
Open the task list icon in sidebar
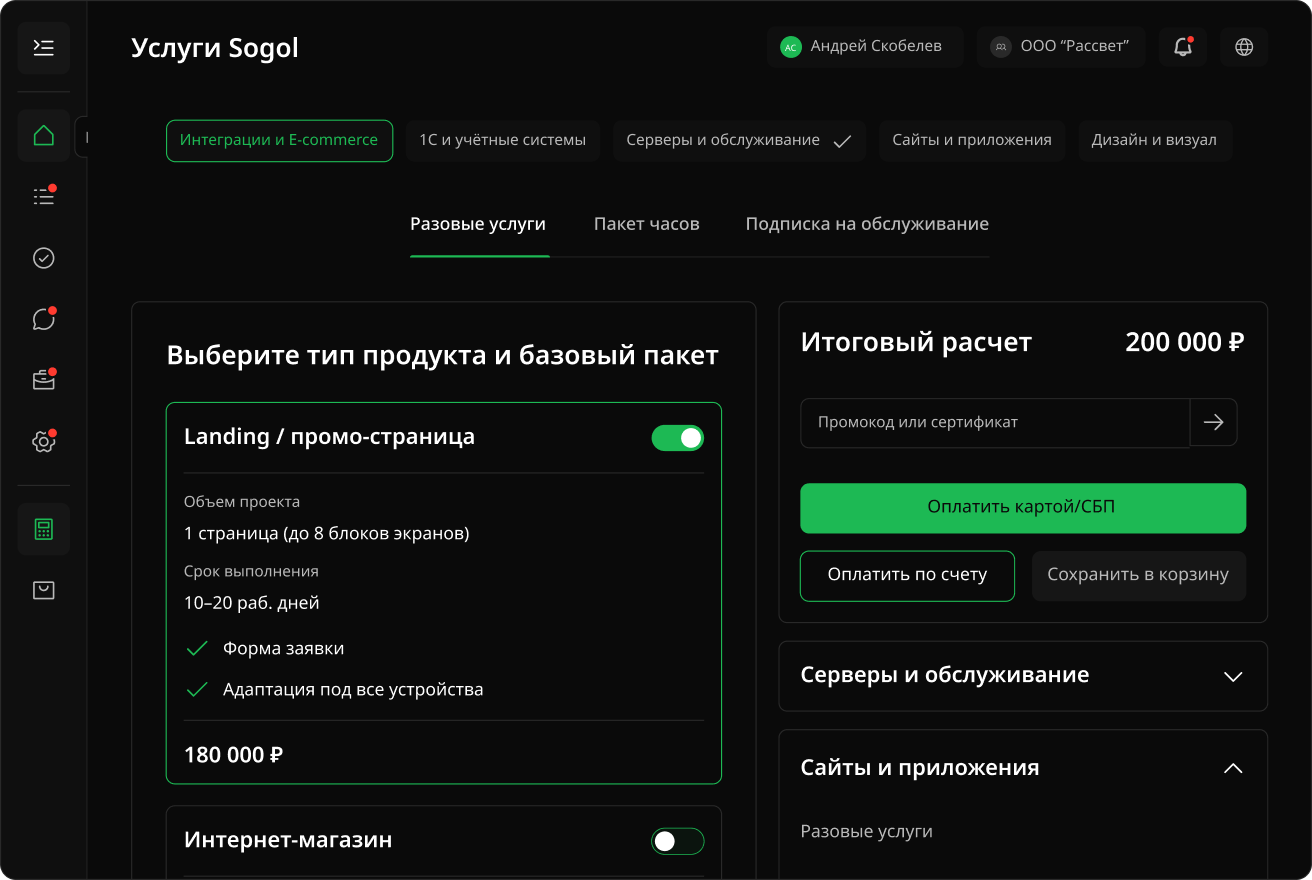[x=44, y=197]
